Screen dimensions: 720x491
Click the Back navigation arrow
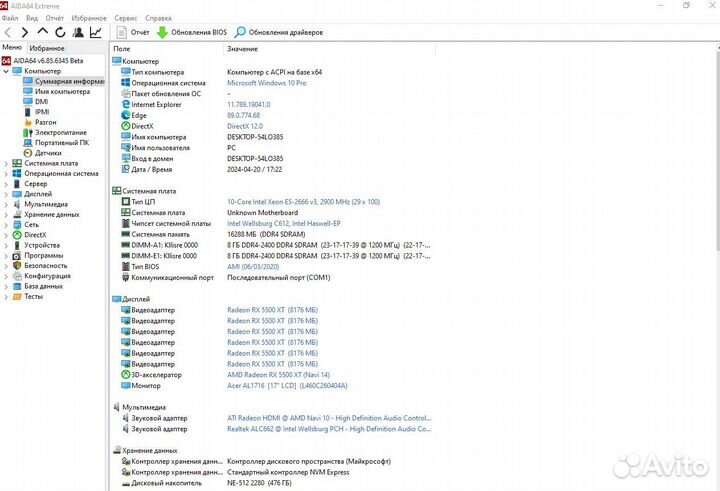pos(9,32)
